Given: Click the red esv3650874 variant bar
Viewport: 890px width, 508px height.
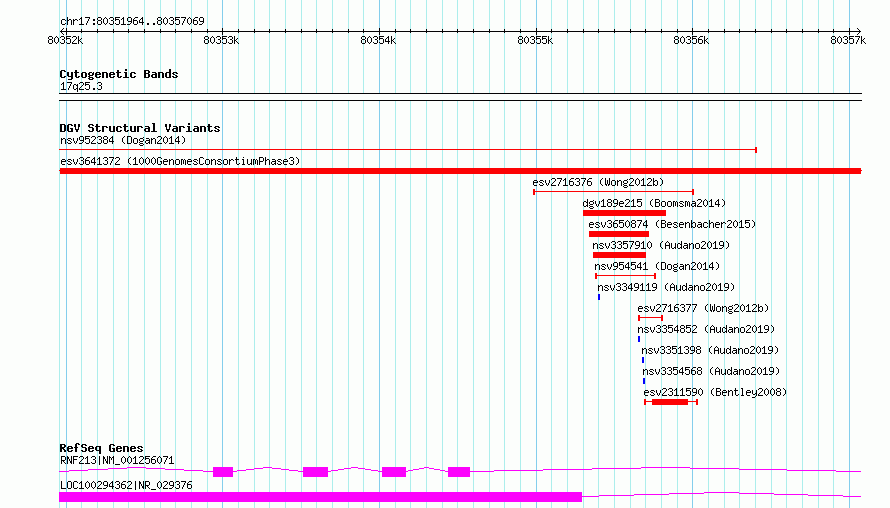Looking at the screenshot, I should coord(619,234).
